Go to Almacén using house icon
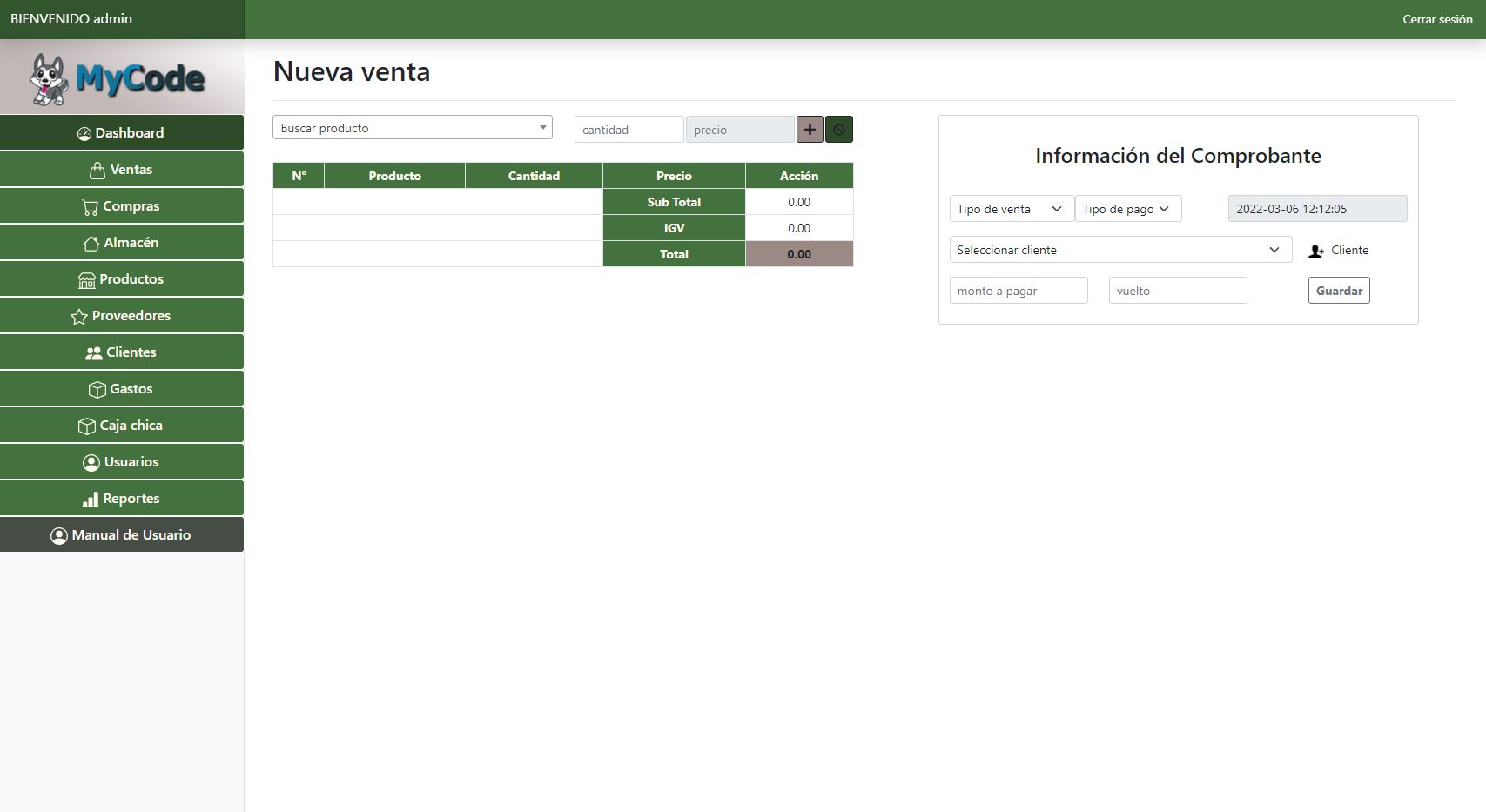This screenshot has height=812, width=1486. [x=91, y=244]
